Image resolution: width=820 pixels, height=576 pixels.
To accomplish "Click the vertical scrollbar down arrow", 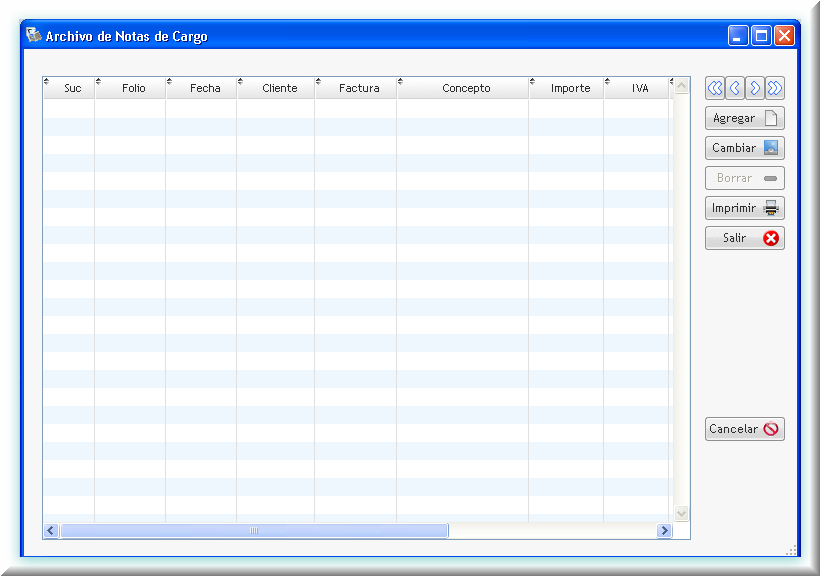I will [x=681, y=513].
